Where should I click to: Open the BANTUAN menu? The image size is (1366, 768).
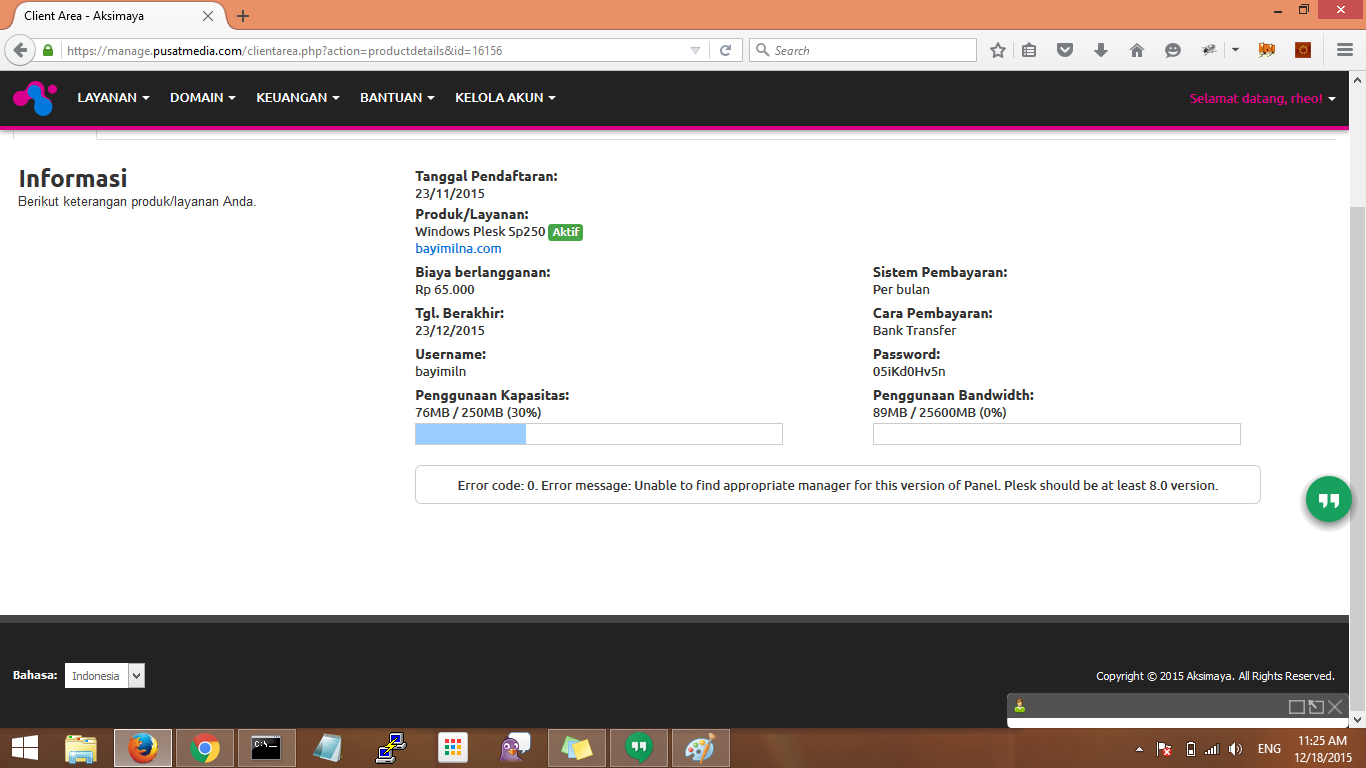pyautogui.click(x=398, y=98)
